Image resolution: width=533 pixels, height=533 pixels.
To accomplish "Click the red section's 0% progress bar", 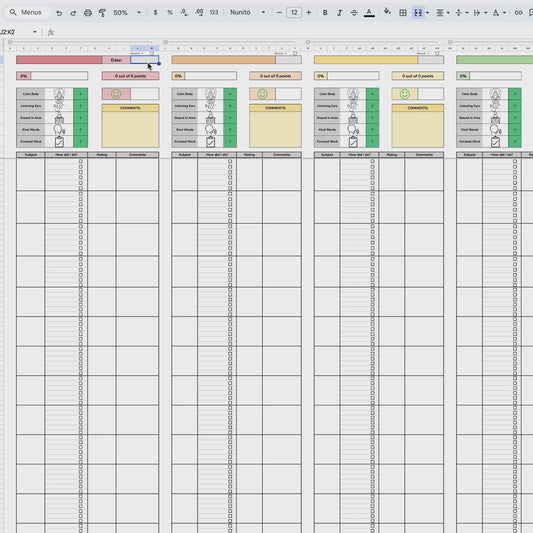I will [52, 76].
